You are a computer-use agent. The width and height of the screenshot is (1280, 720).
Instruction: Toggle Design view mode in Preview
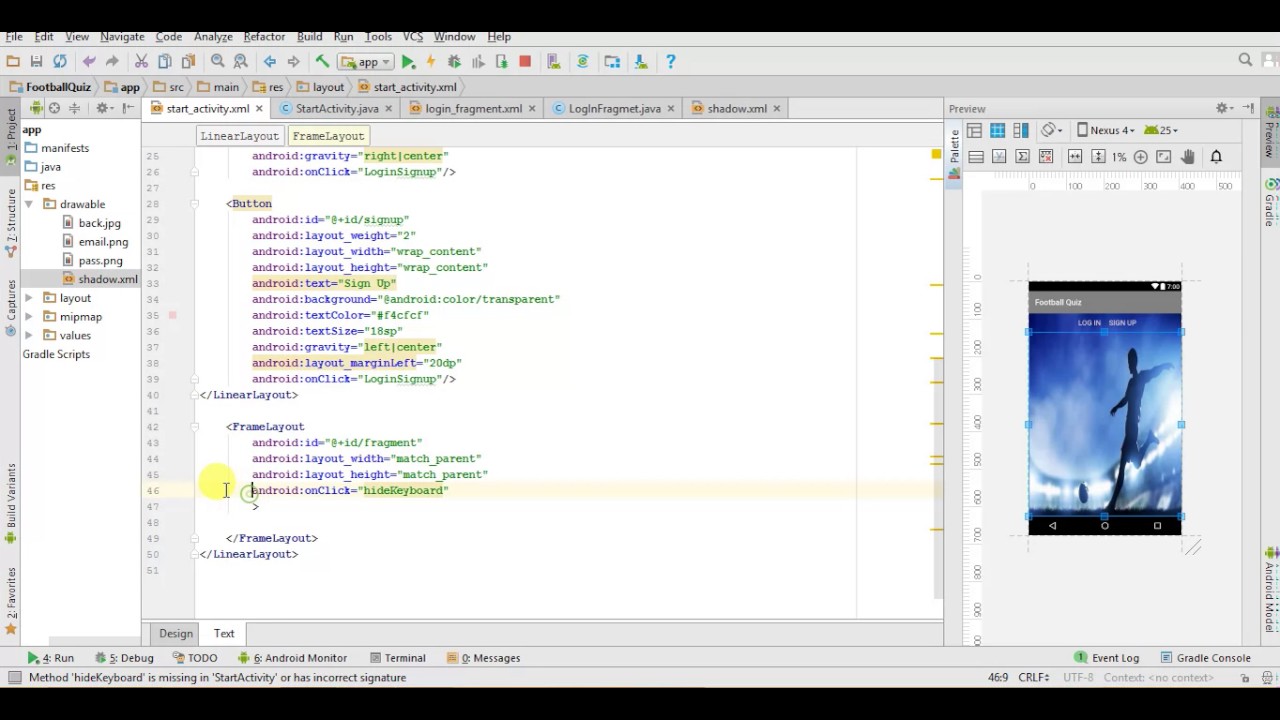tap(974, 131)
